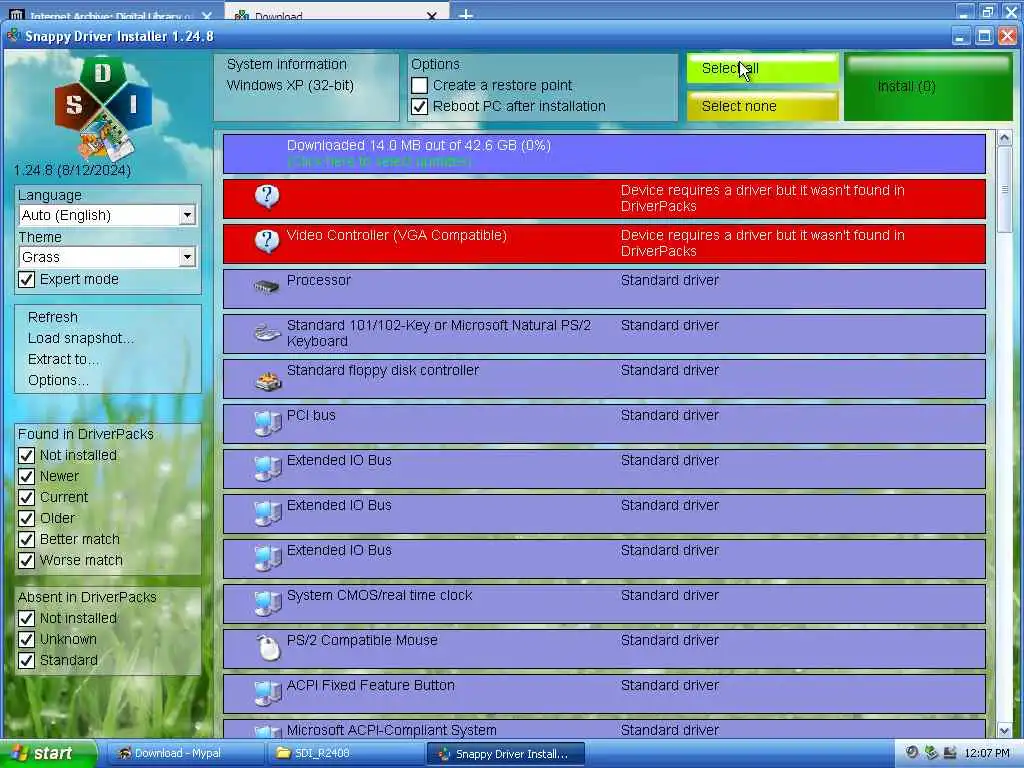Click the scrollbar down arrow

pyautogui.click(x=1004, y=730)
